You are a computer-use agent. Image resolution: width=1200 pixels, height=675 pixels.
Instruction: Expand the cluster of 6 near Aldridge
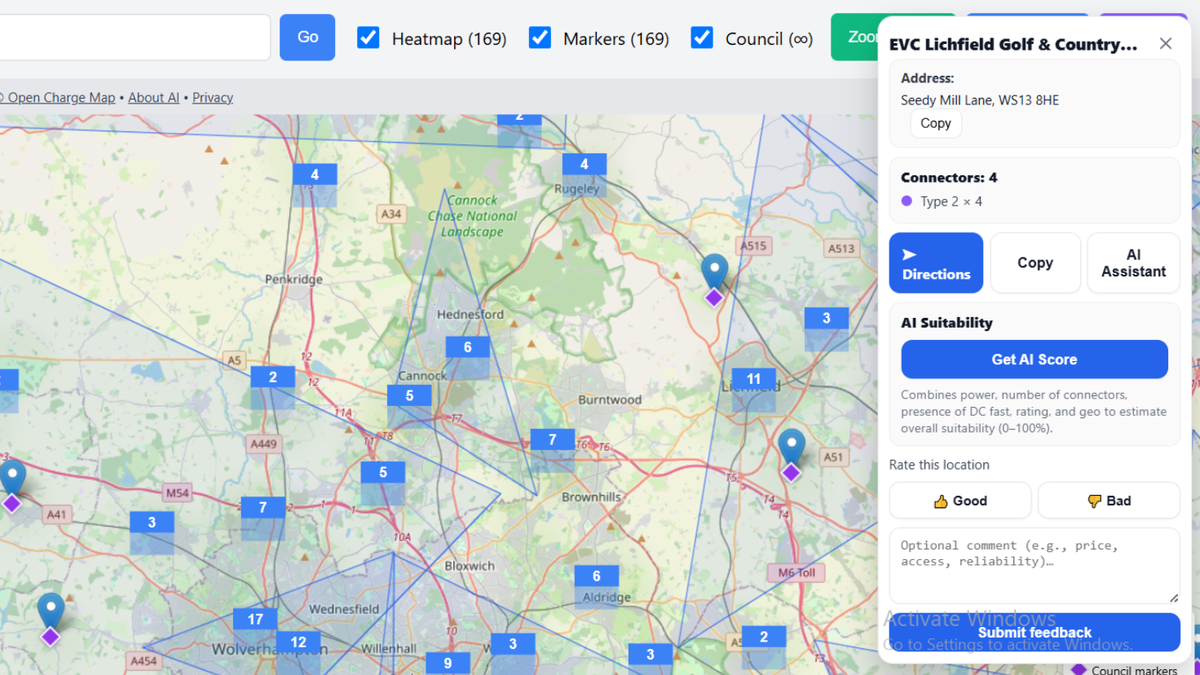[596, 576]
